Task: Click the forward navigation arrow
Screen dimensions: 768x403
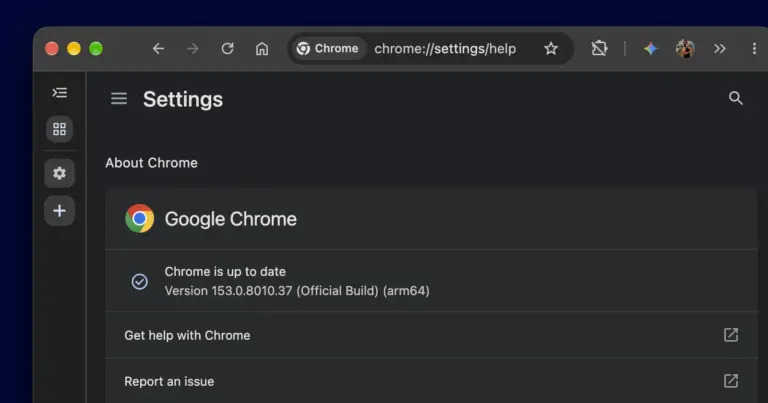Action: click(x=193, y=48)
